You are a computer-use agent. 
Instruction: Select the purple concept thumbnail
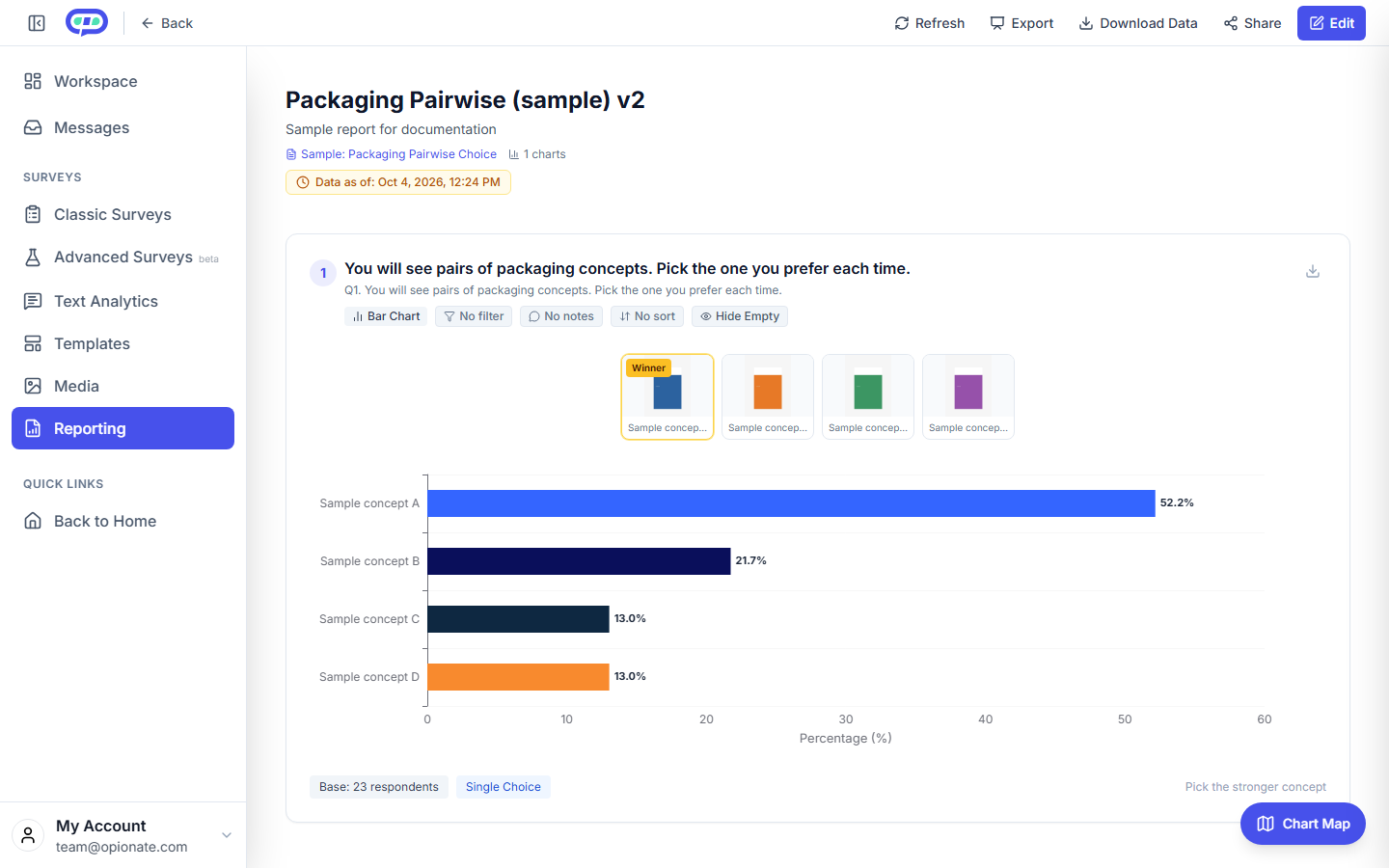pos(968,396)
